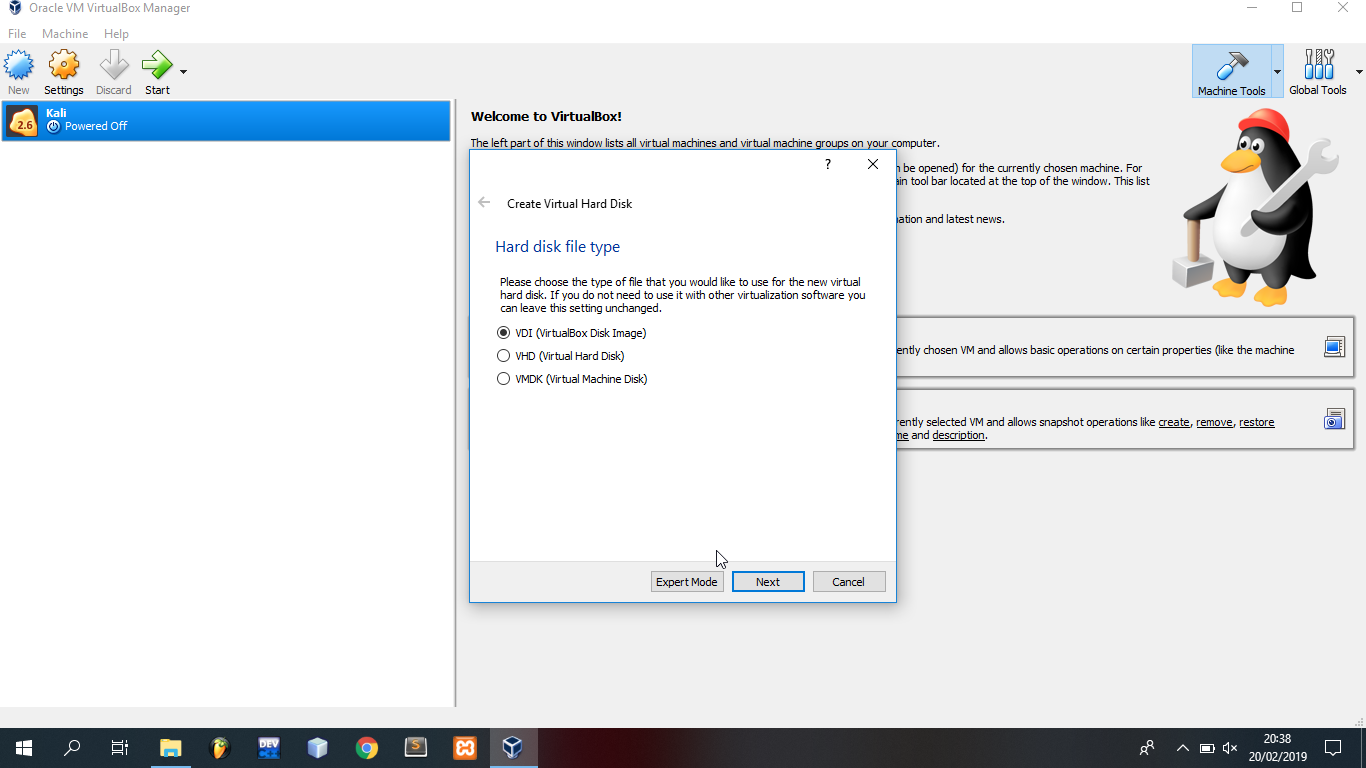
Task: Click the Snapshots tool camera icon
Action: pos(1334,419)
